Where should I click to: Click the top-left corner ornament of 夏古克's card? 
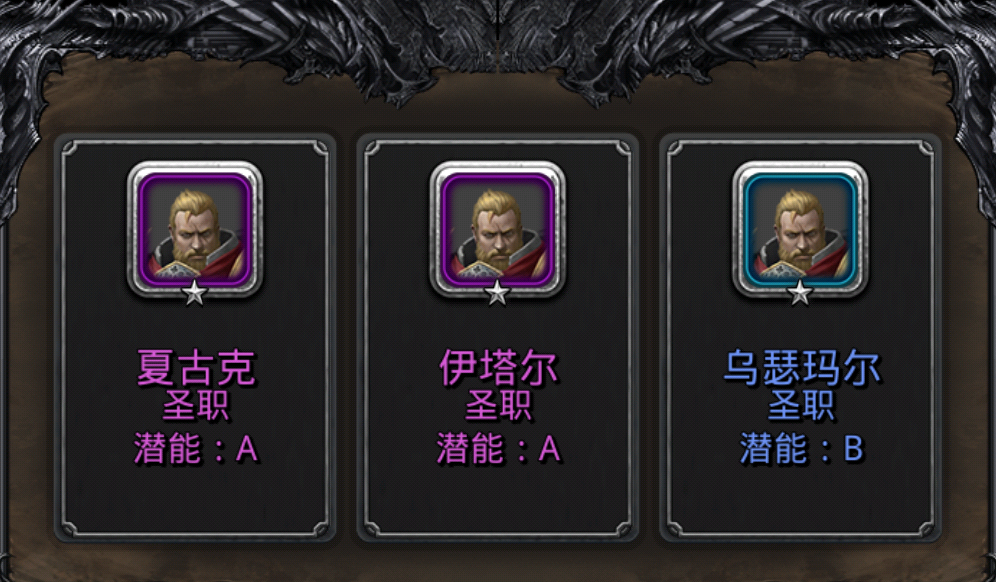tap(69, 149)
